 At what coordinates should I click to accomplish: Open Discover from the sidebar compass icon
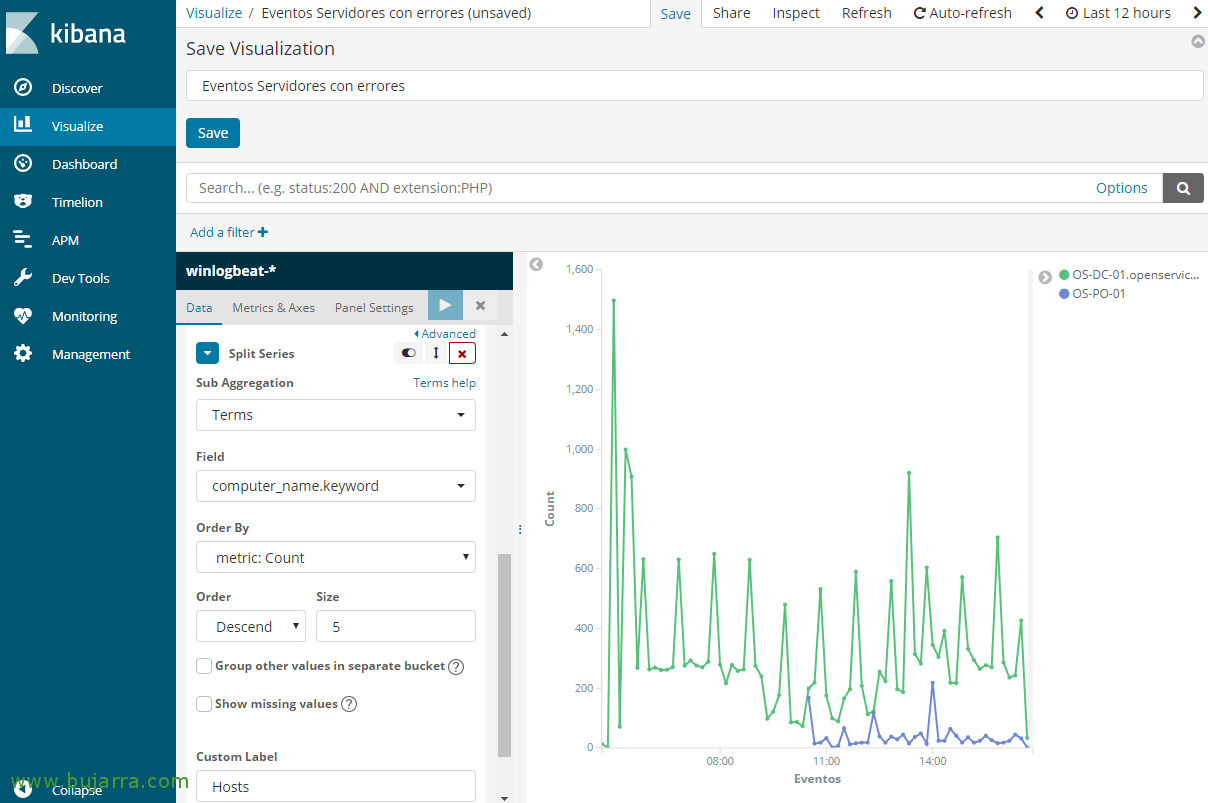click(x=23, y=88)
